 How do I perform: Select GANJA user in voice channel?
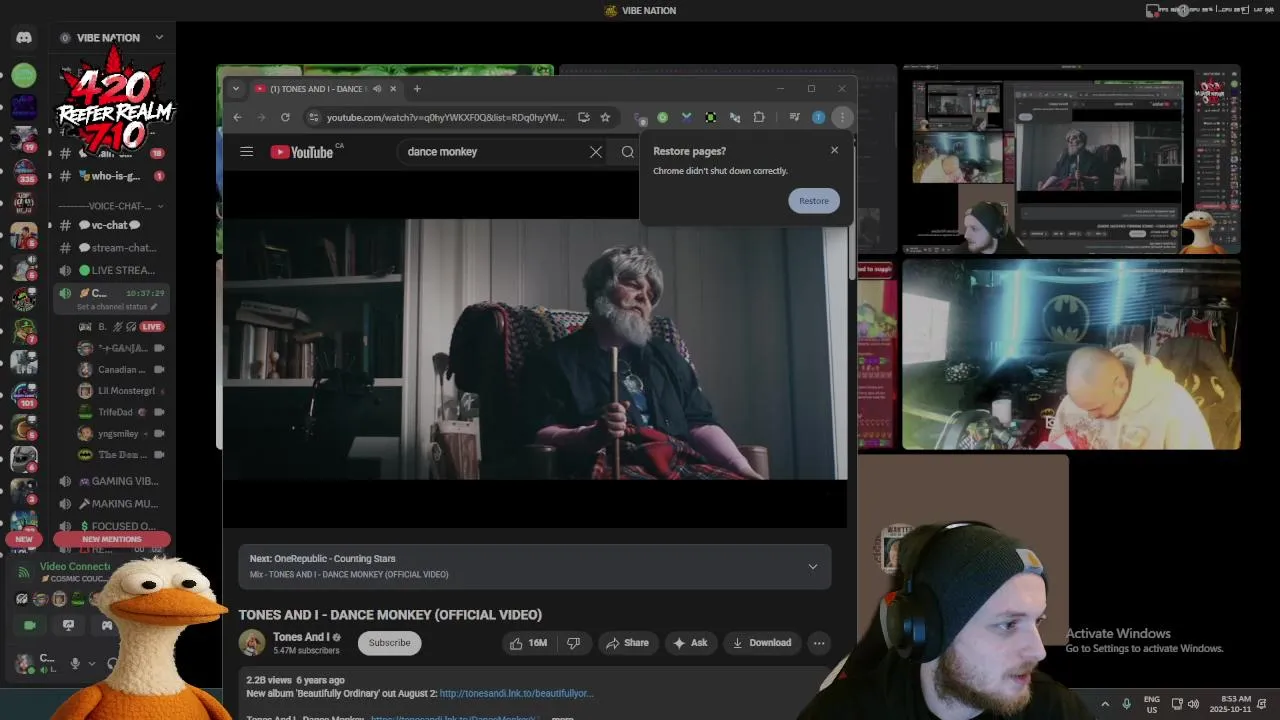click(x=121, y=348)
